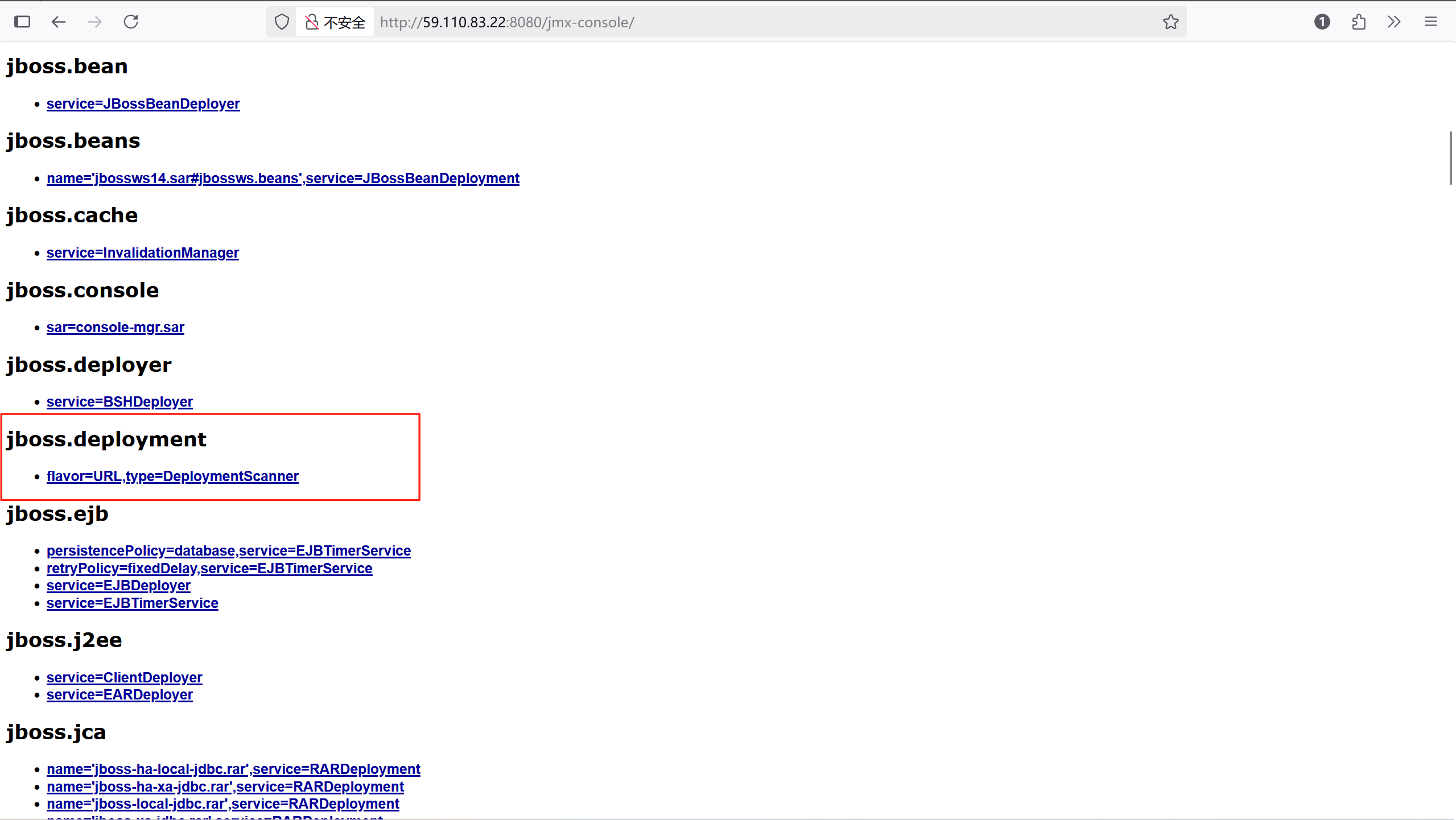Click the page vertical scrollbar thumb

coord(1450,158)
